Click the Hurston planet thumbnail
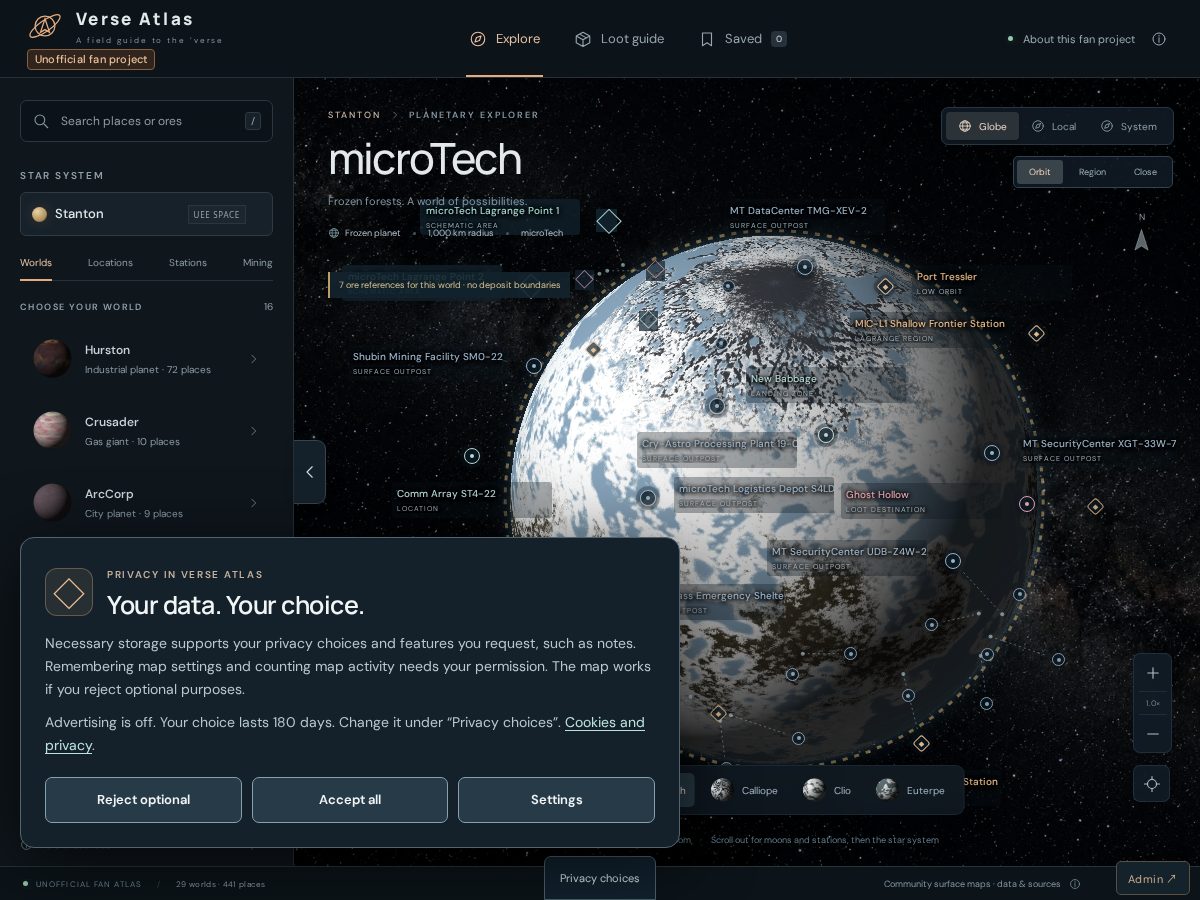Image resolution: width=1200 pixels, height=900 pixels. [x=52, y=358]
